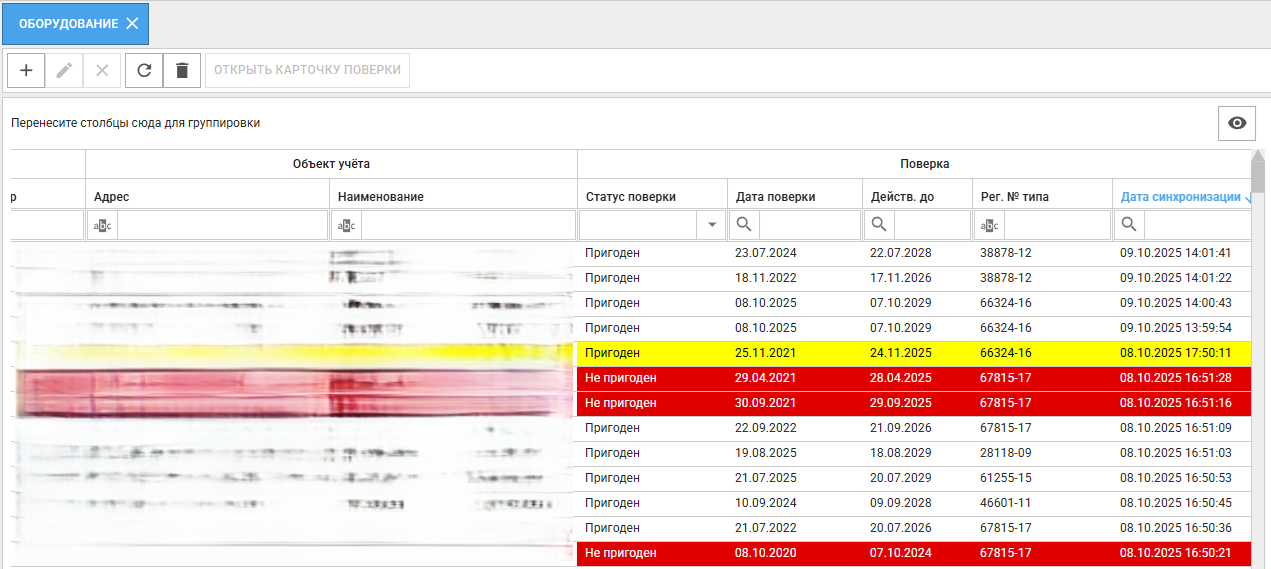Click search icon in Дата поверки filter
This screenshot has width=1271, height=569.
[744, 225]
